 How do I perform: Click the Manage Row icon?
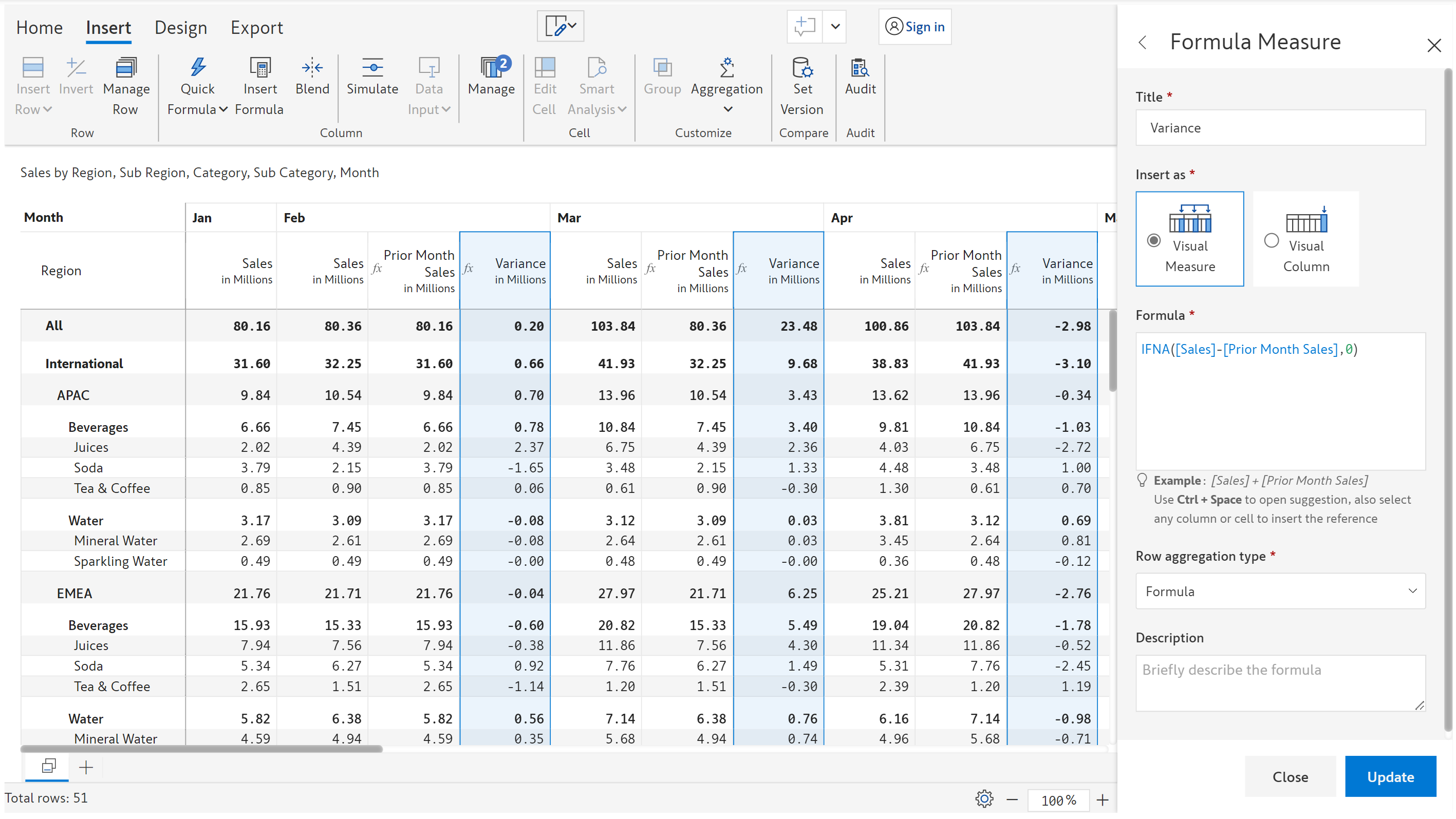126,68
